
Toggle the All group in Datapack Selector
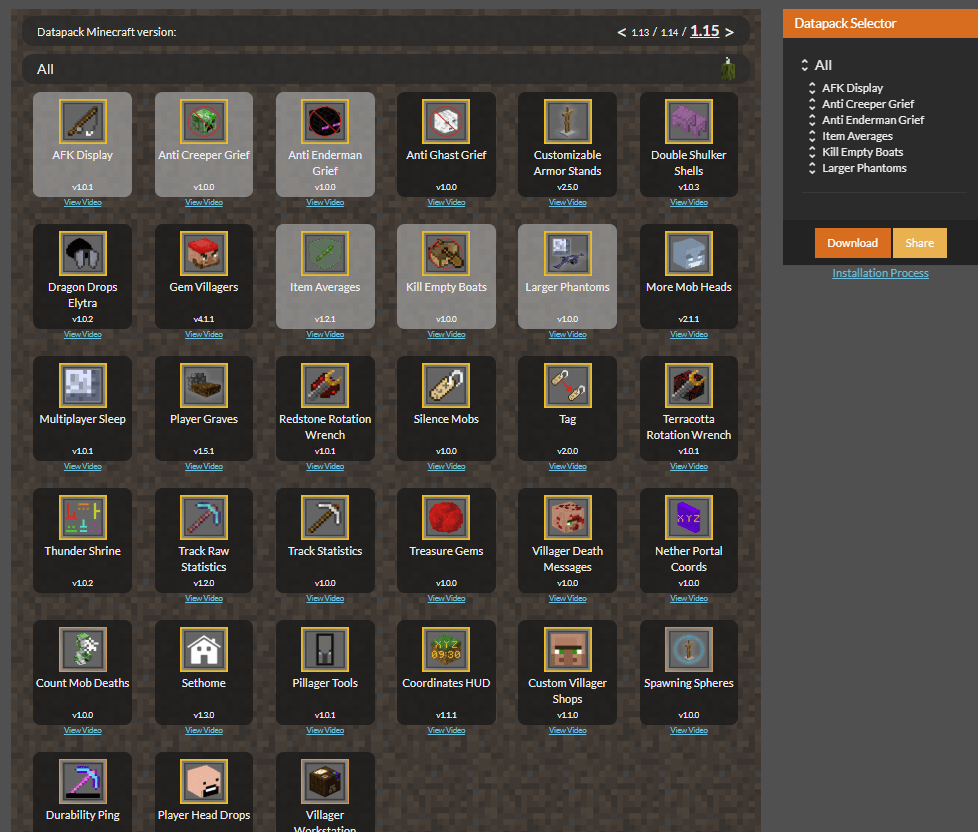tap(823, 65)
